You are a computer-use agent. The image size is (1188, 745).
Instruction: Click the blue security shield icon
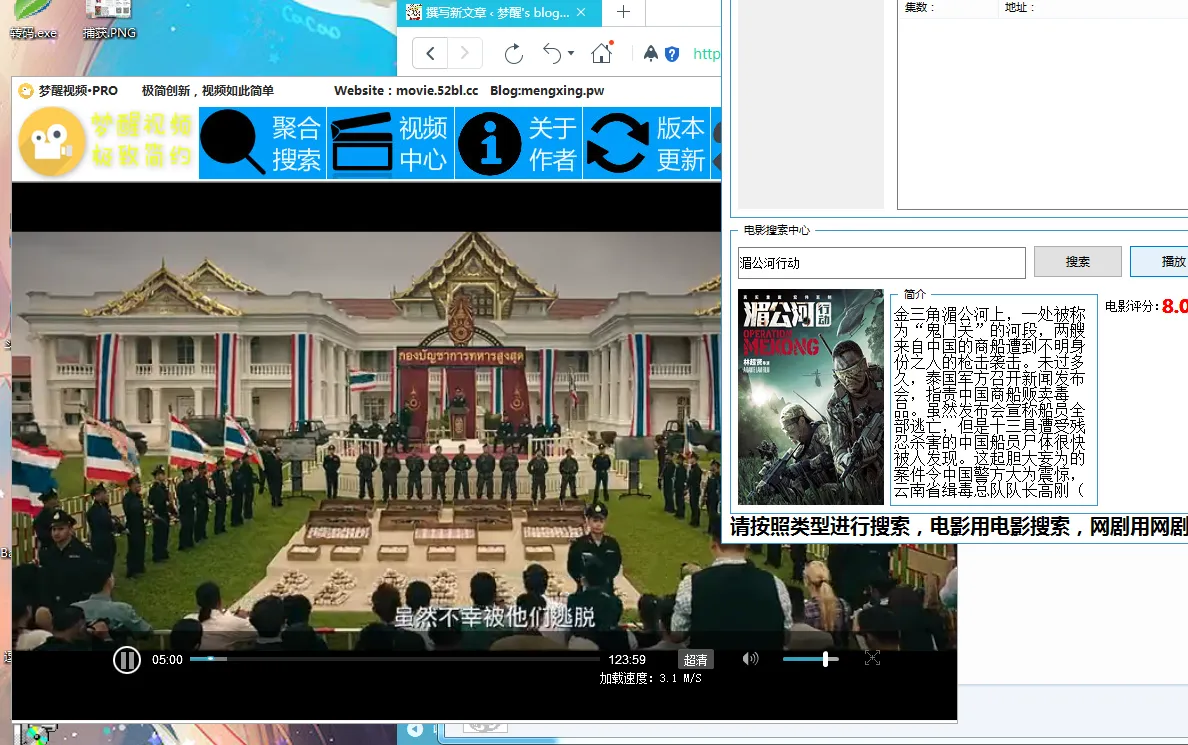672,54
